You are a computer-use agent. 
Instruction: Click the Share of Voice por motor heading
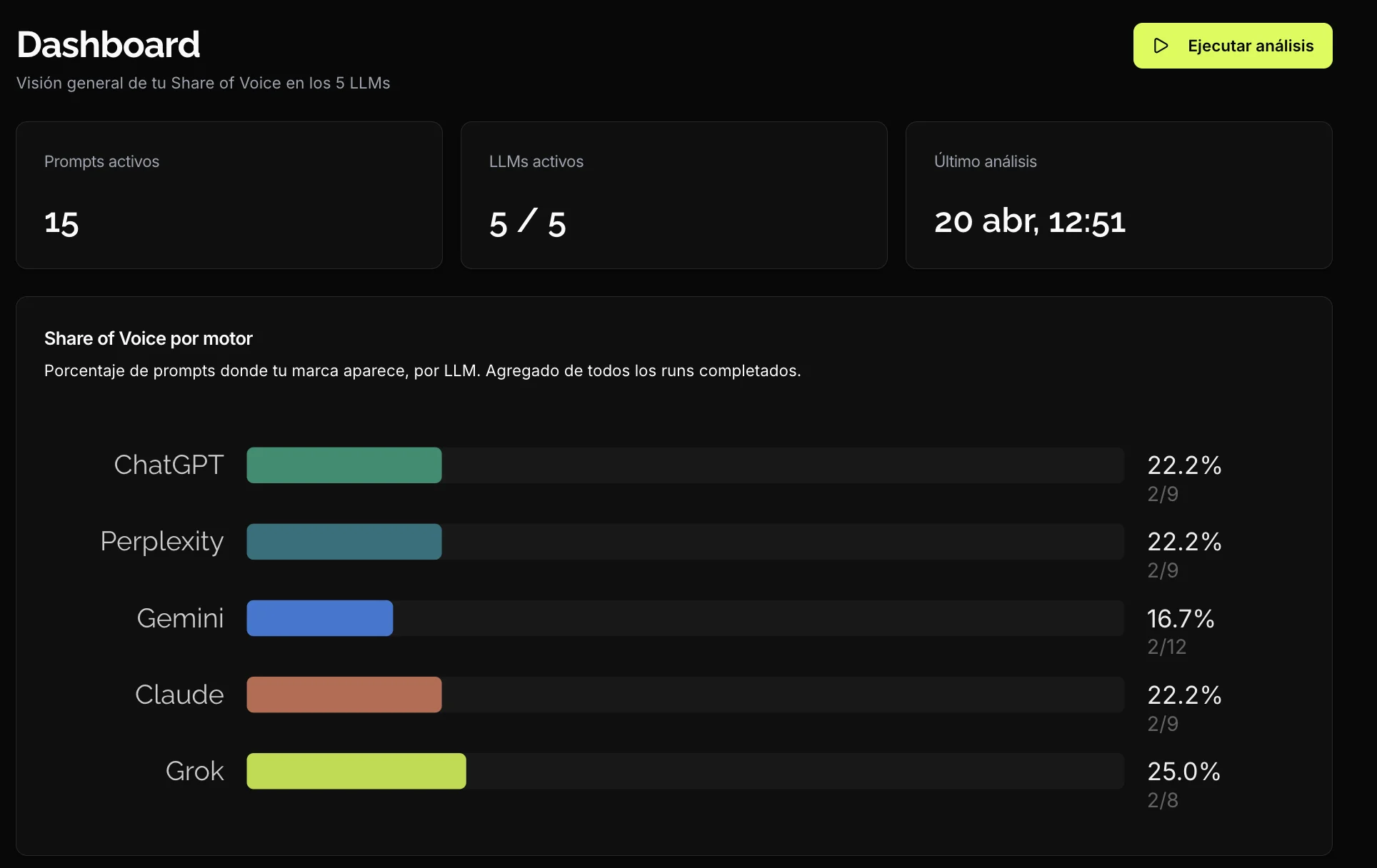(149, 338)
